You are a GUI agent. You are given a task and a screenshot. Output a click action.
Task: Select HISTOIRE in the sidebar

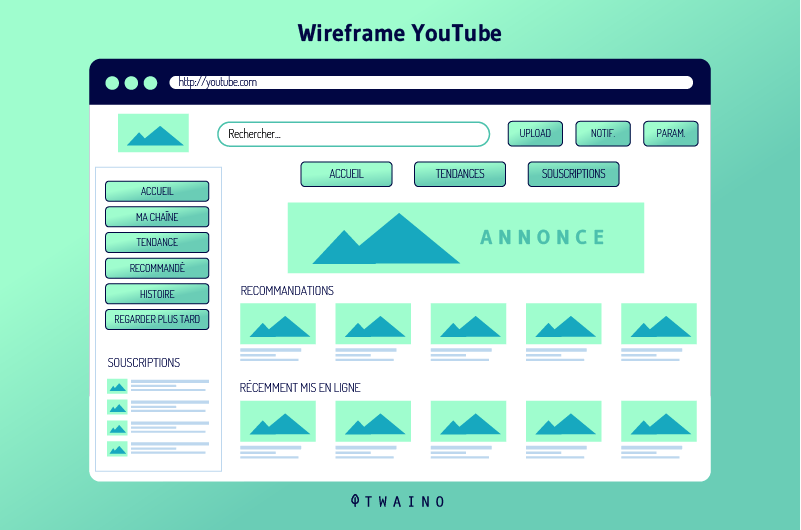click(x=157, y=294)
